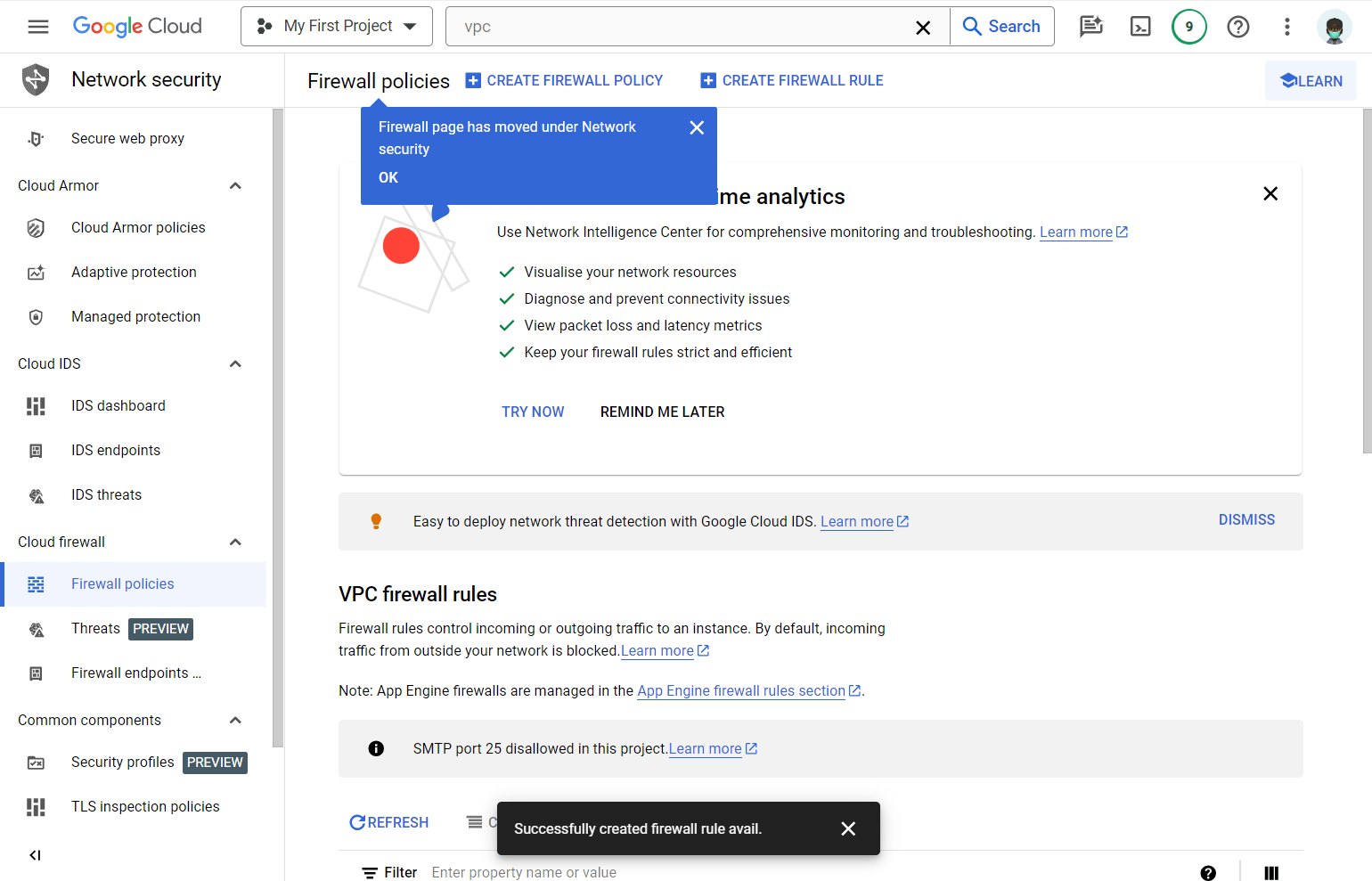Select the Firewall policies sidebar item

(134, 584)
